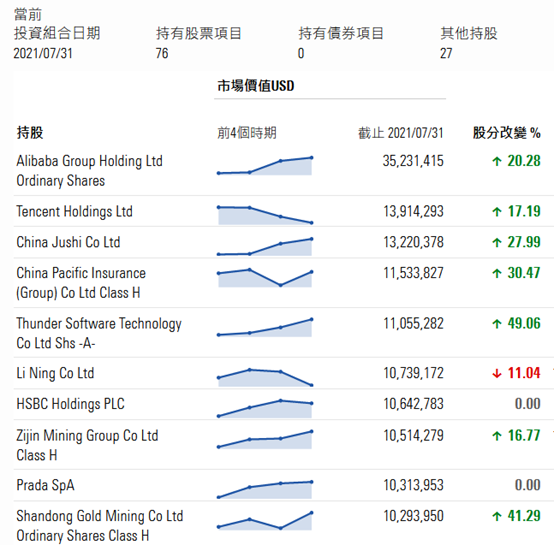Click the green up arrow beside 30.47
The height and width of the screenshot is (545, 554).
497,273
